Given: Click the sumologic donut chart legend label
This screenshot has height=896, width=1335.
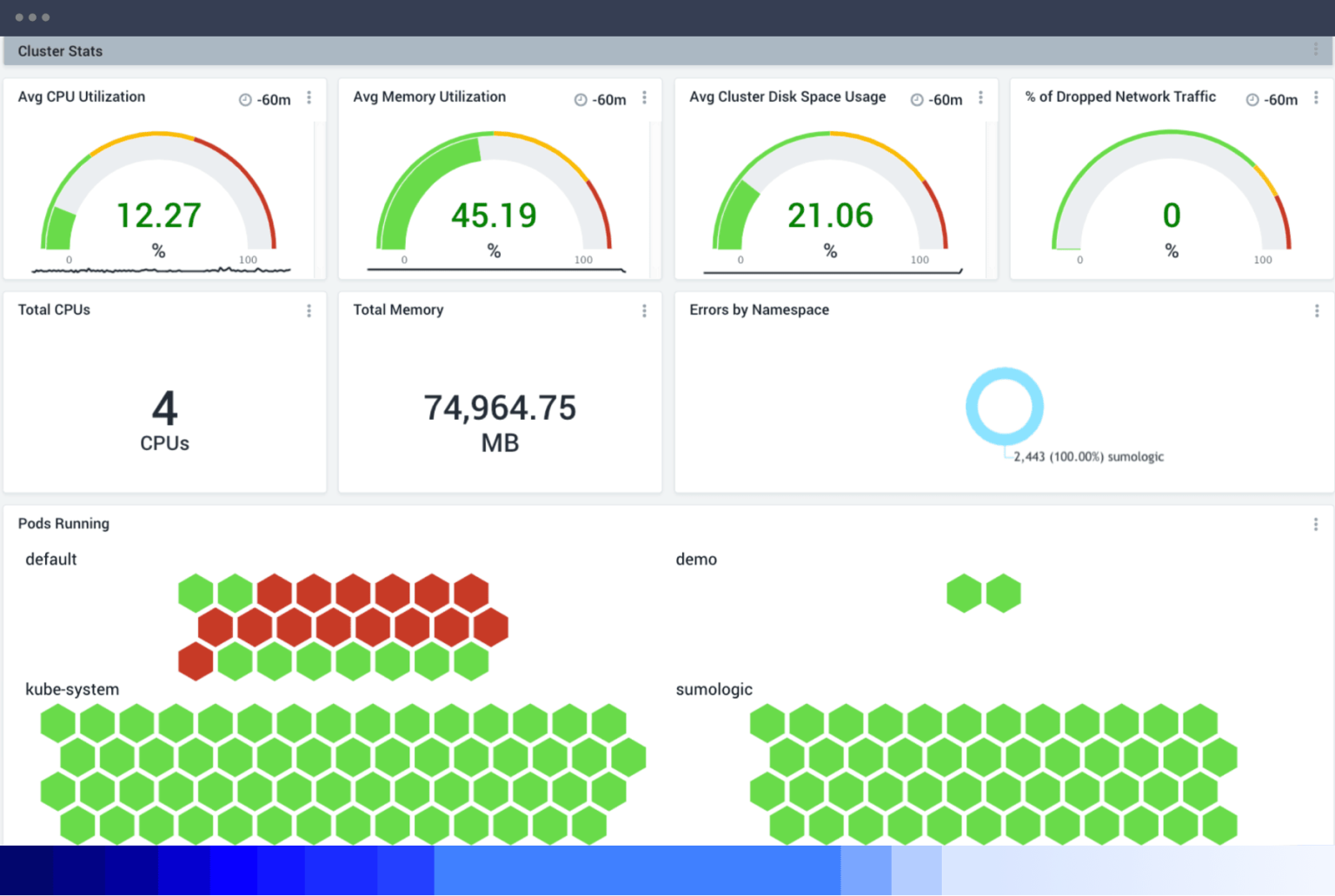Looking at the screenshot, I should [x=1135, y=456].
